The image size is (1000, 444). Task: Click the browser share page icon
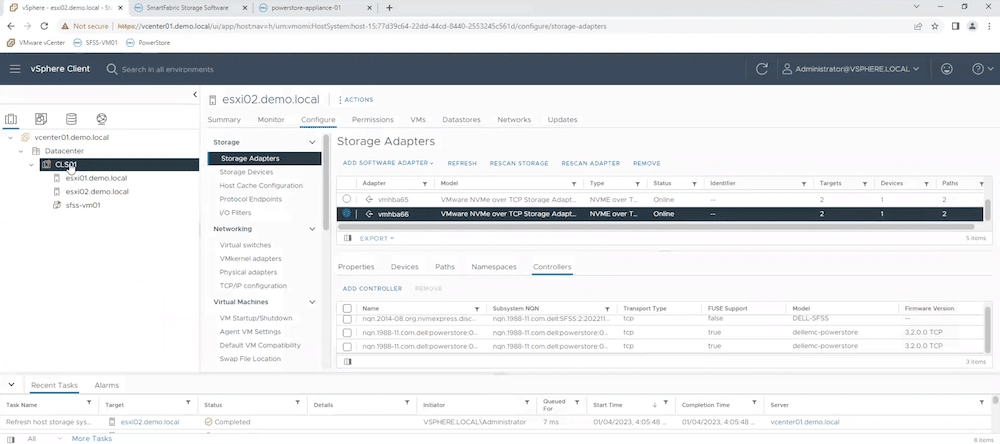click(x=918, y=26)
